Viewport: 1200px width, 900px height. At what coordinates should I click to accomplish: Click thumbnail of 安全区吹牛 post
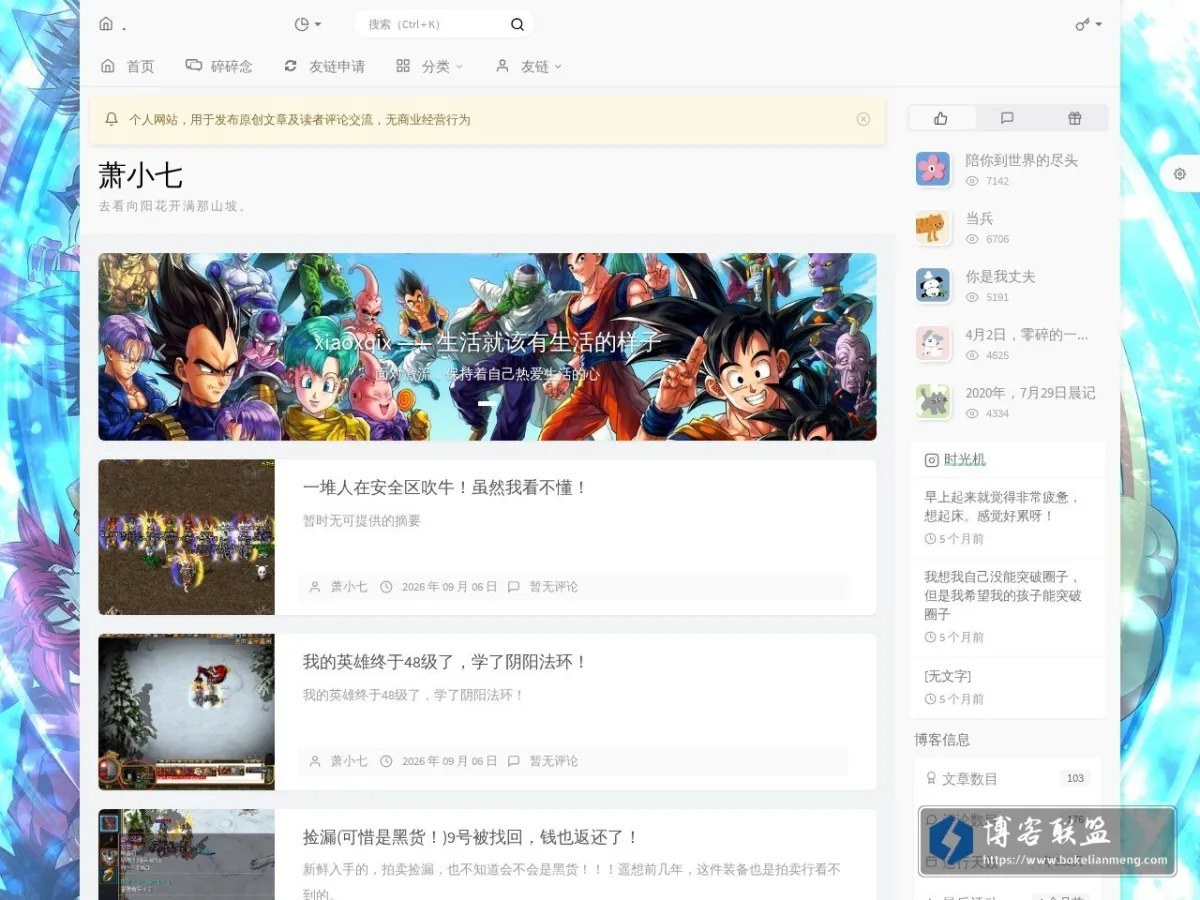tap(186, 537)
